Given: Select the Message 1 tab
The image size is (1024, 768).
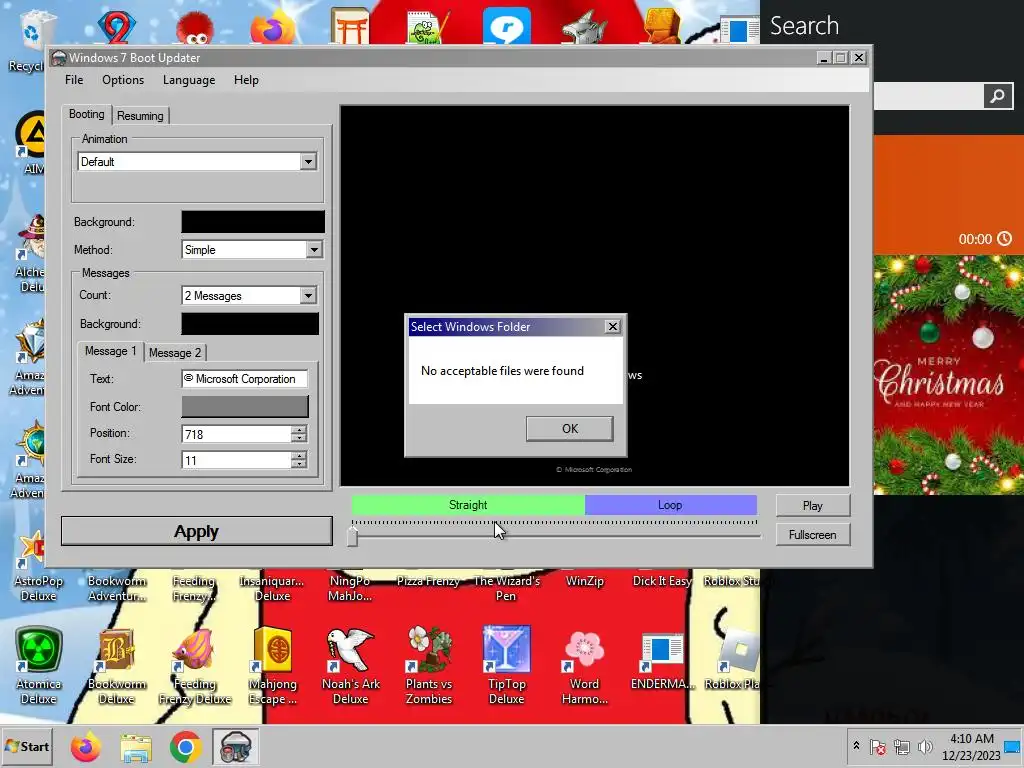Looking at the screenshot, I should pos(110,351).
